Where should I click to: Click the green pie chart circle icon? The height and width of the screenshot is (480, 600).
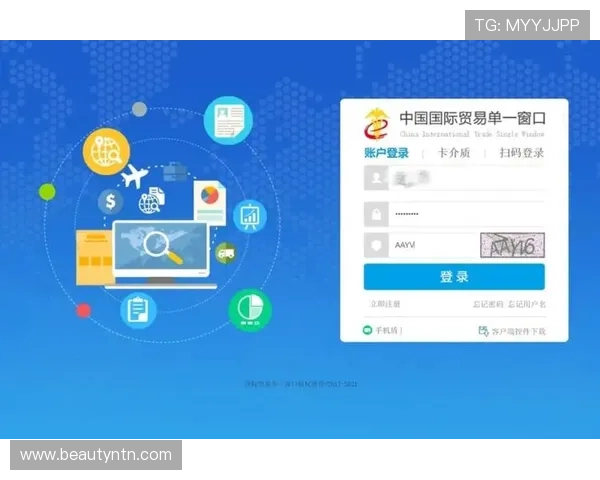pos(249,309)
